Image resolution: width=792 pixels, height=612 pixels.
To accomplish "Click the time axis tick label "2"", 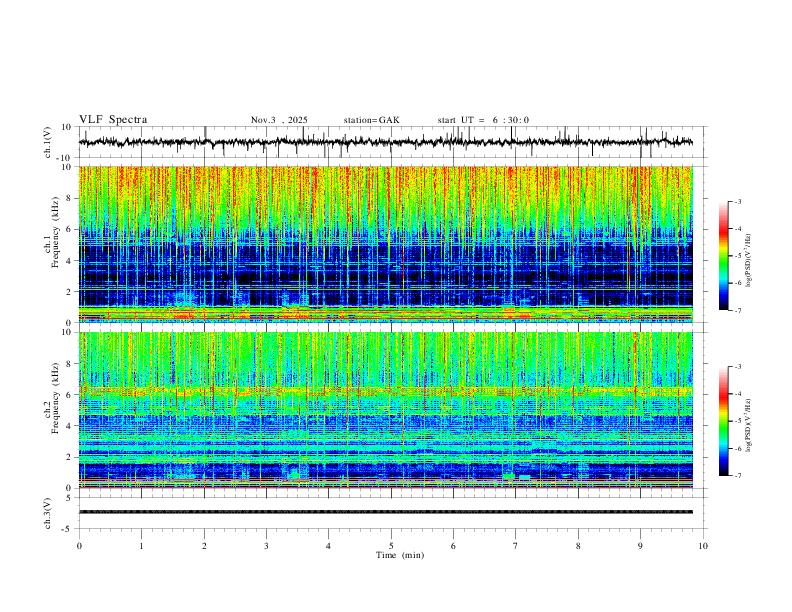I will coord(204,546).
